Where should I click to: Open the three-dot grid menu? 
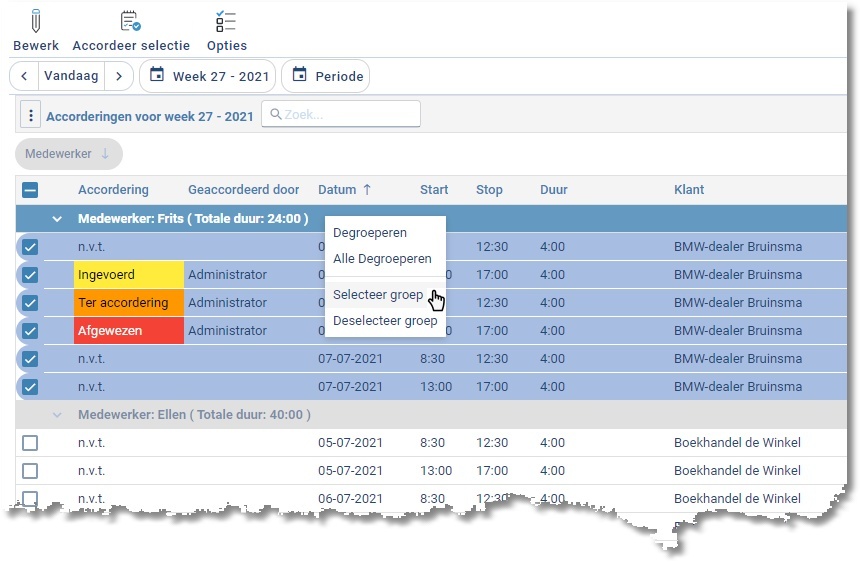pyautogui.click(x=30, y=115)
